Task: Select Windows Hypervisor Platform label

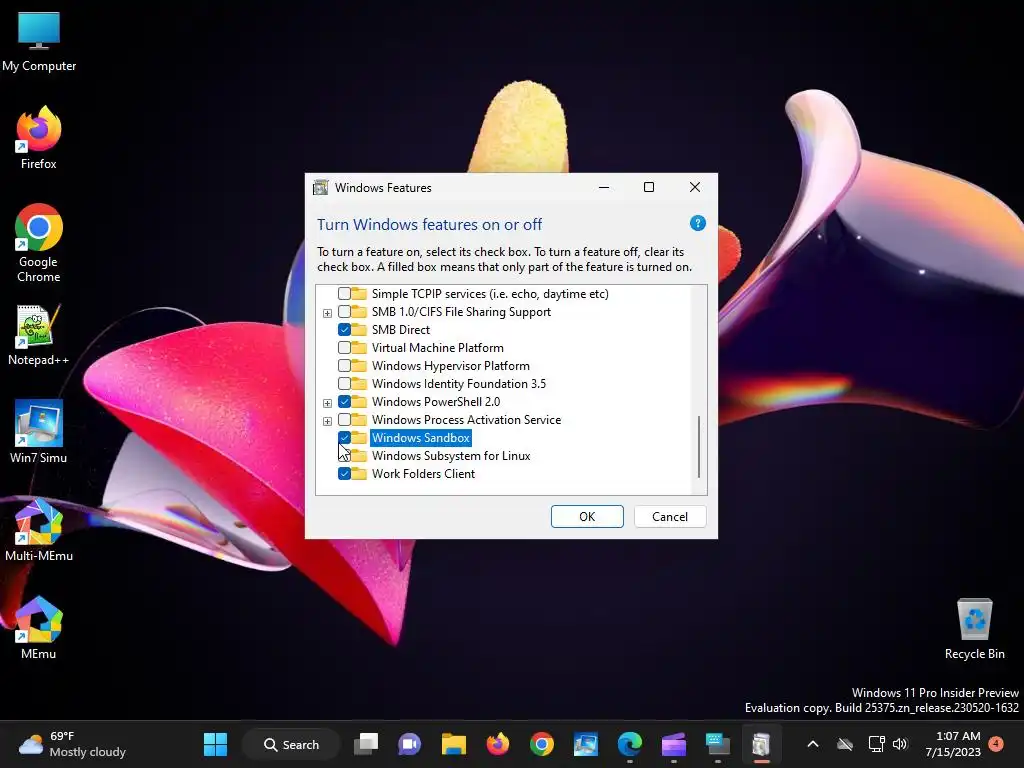Action: click(451, 366)
